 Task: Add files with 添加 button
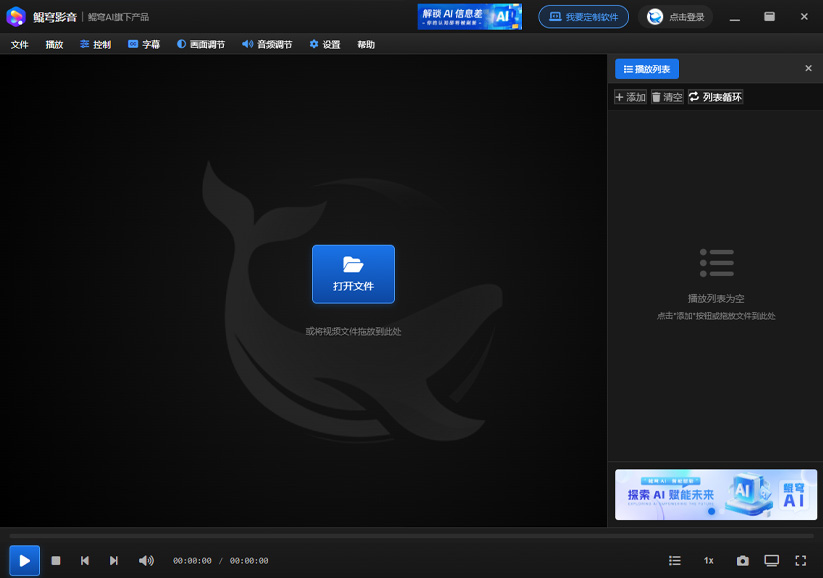(630, 97)
